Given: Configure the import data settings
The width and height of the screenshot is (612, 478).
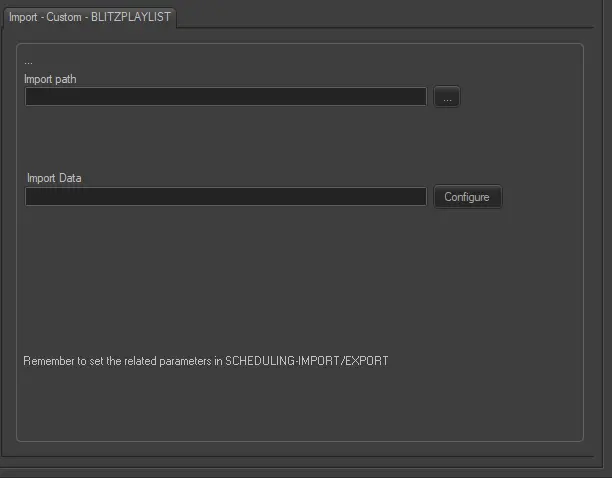Looking at the screenshot, I should (467, 197).
